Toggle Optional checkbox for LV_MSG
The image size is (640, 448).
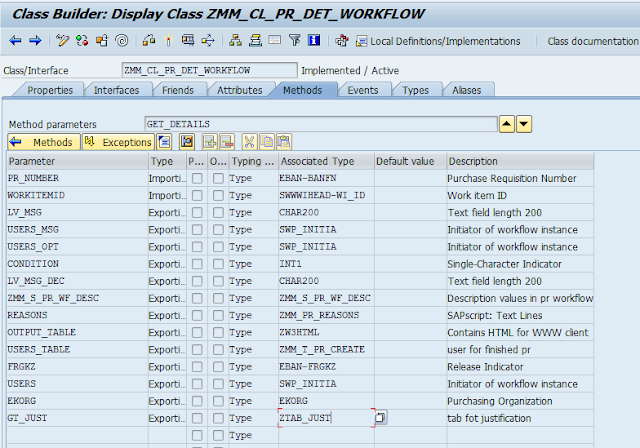pyautogui.click(x=218, y=213)
